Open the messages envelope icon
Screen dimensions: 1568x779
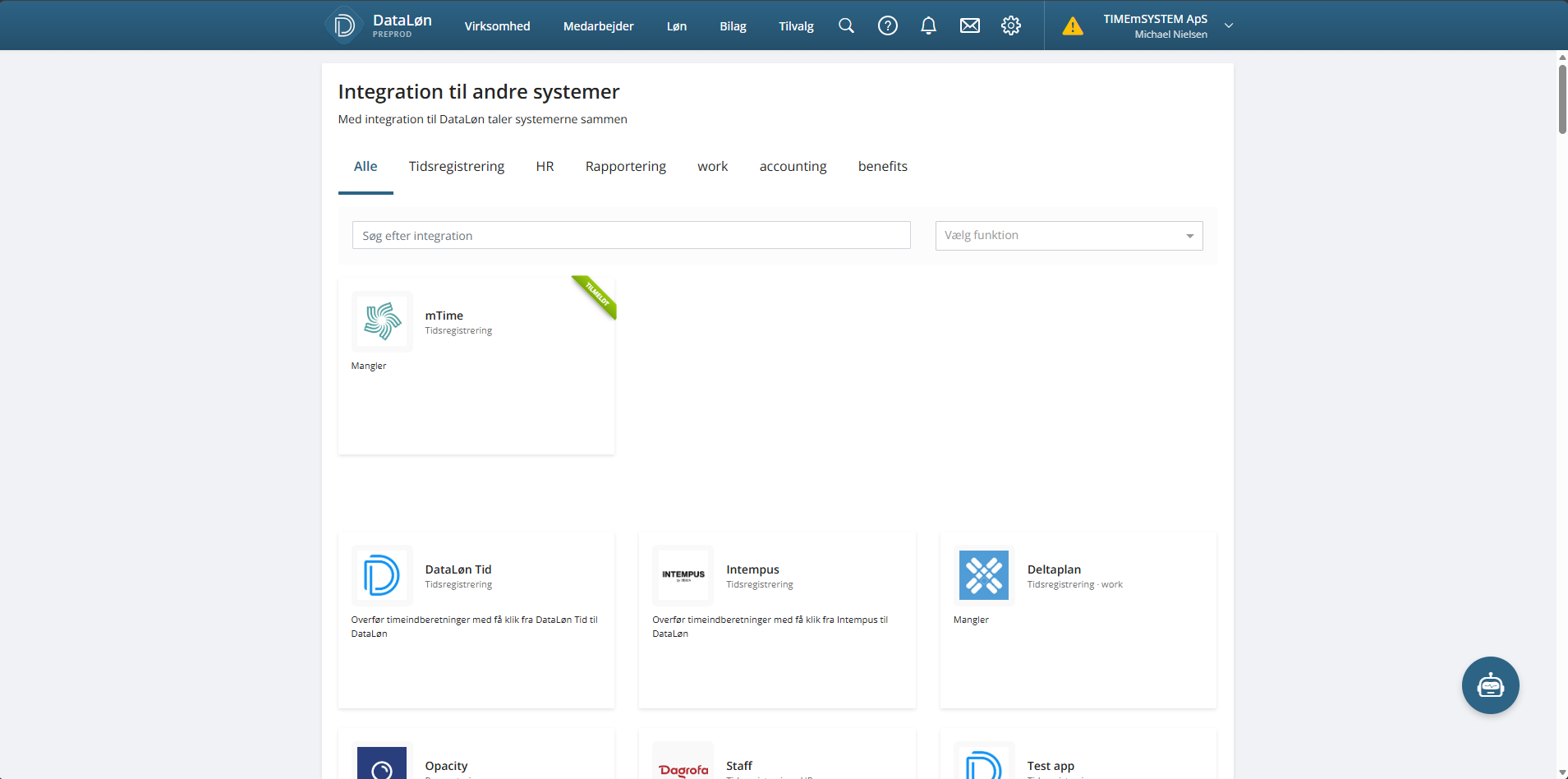click(970, 25)
